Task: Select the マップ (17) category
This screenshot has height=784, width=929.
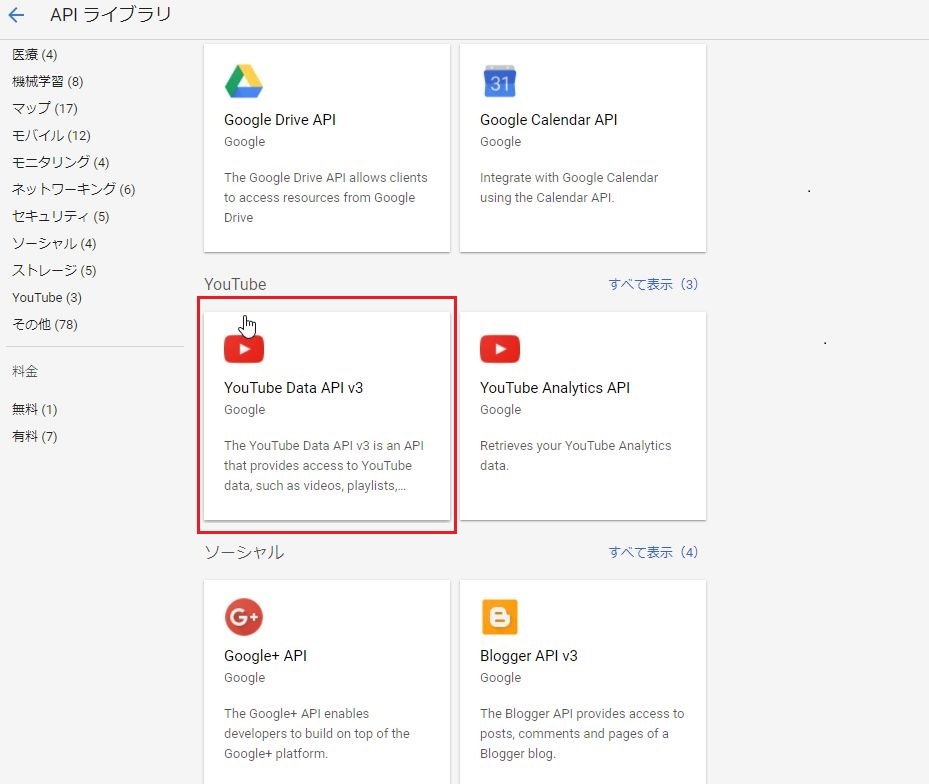Action: (44, 108)
